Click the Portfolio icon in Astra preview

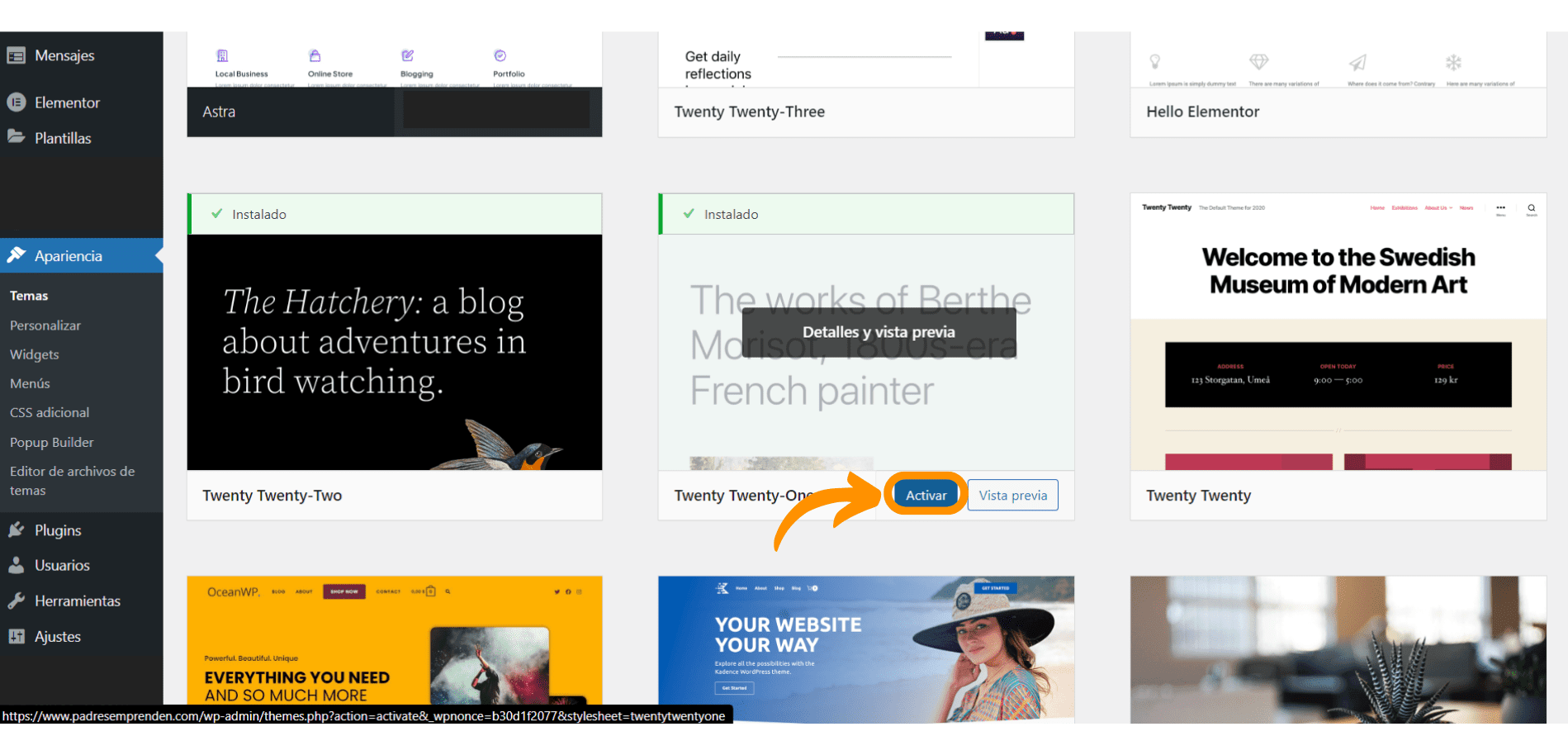tap(500, 55)
